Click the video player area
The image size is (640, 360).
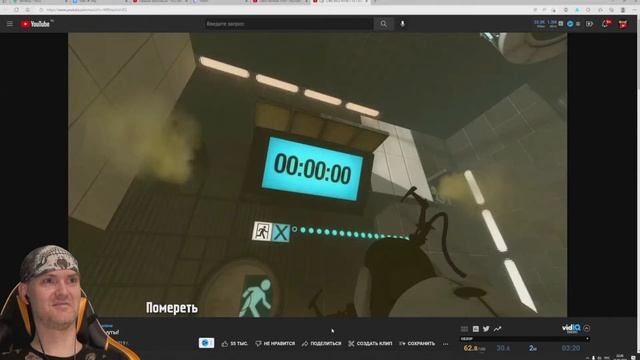[x=317, y=175]
